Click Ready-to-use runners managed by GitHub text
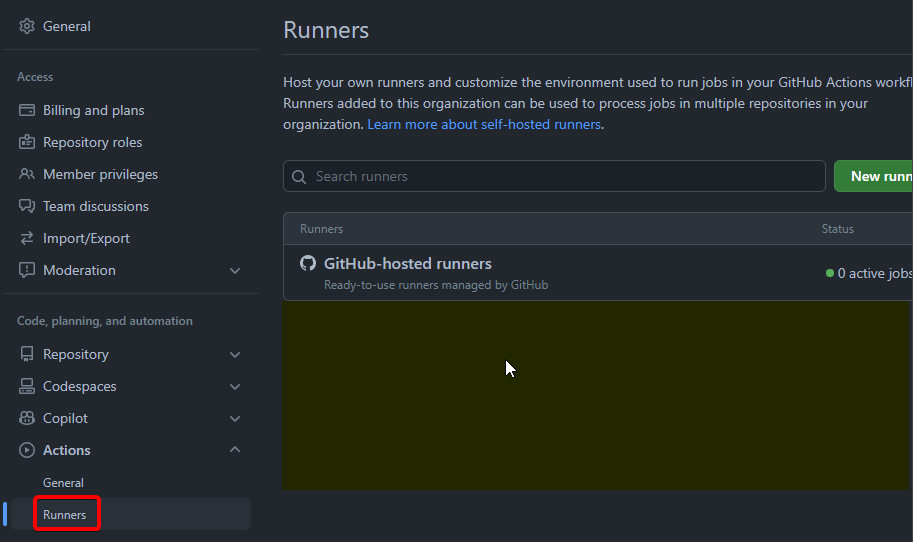 436,285
